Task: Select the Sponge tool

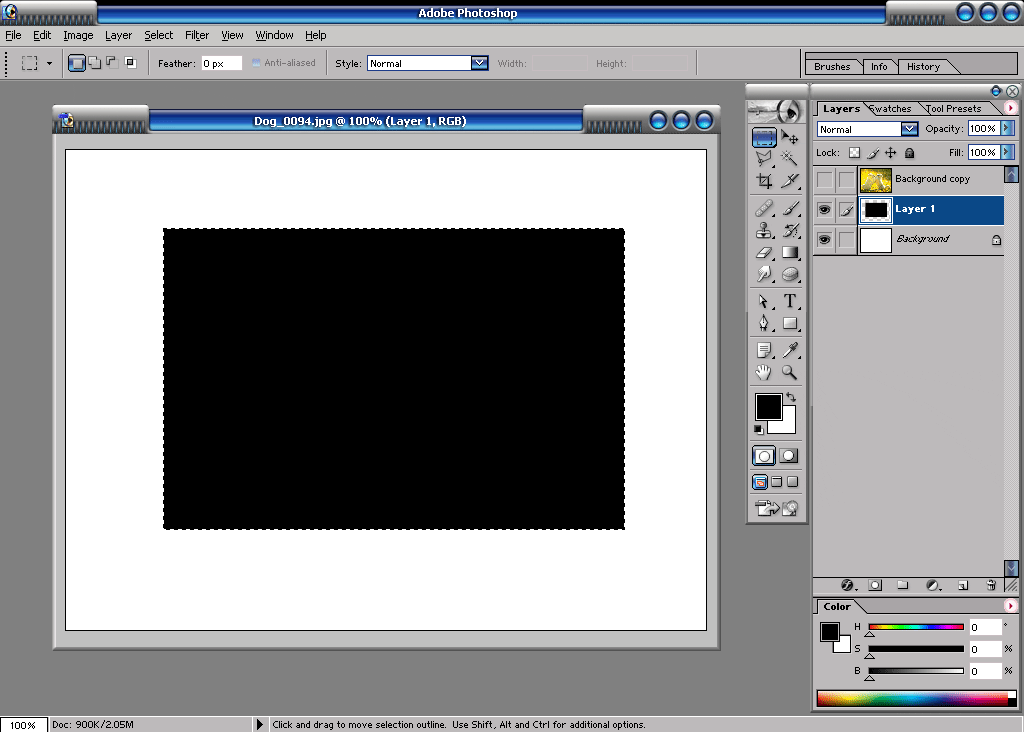Action: point(790,274)
